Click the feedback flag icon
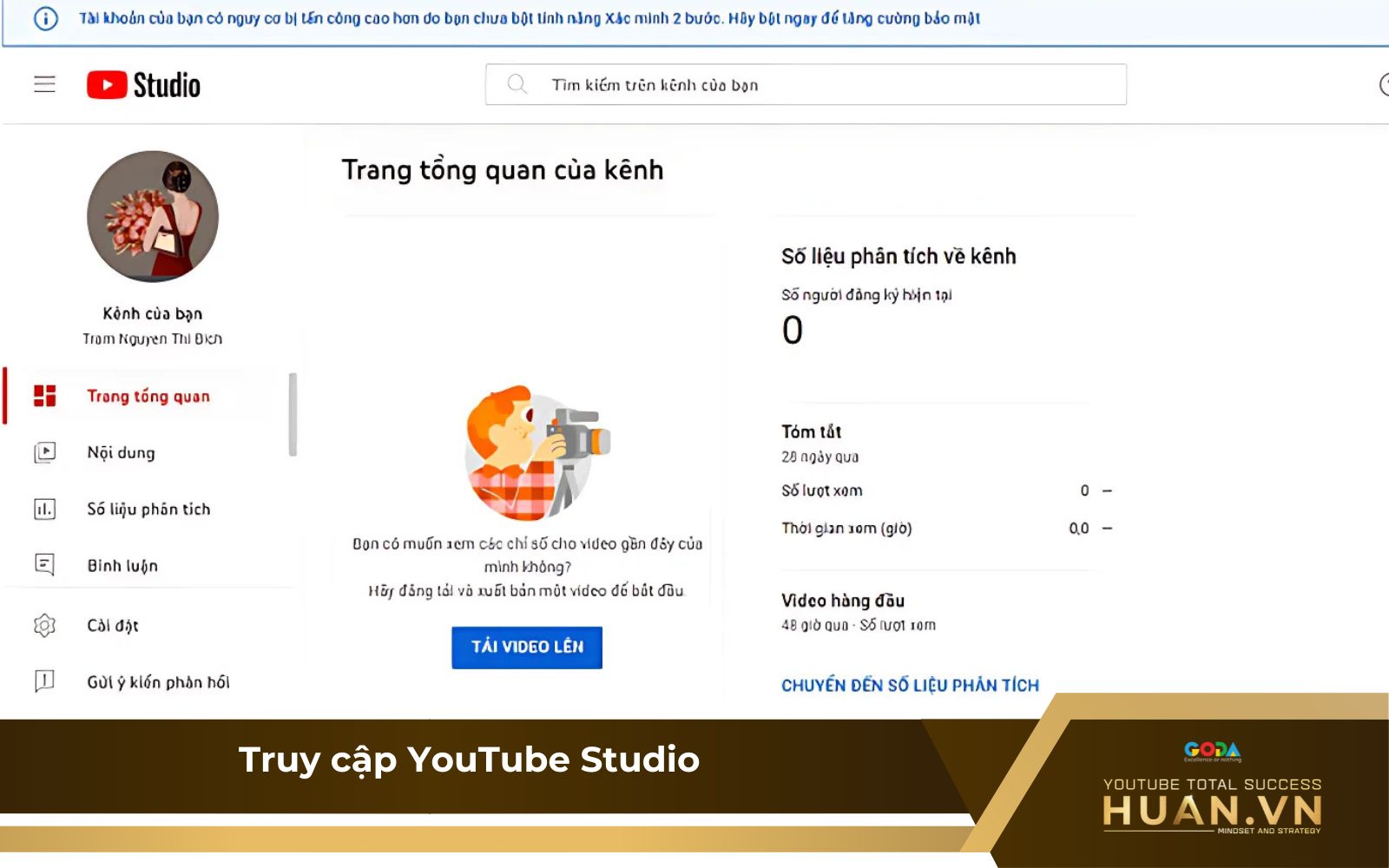Image resolution: width=1389 pixels, height=868 pixels. tap(44, 681)
